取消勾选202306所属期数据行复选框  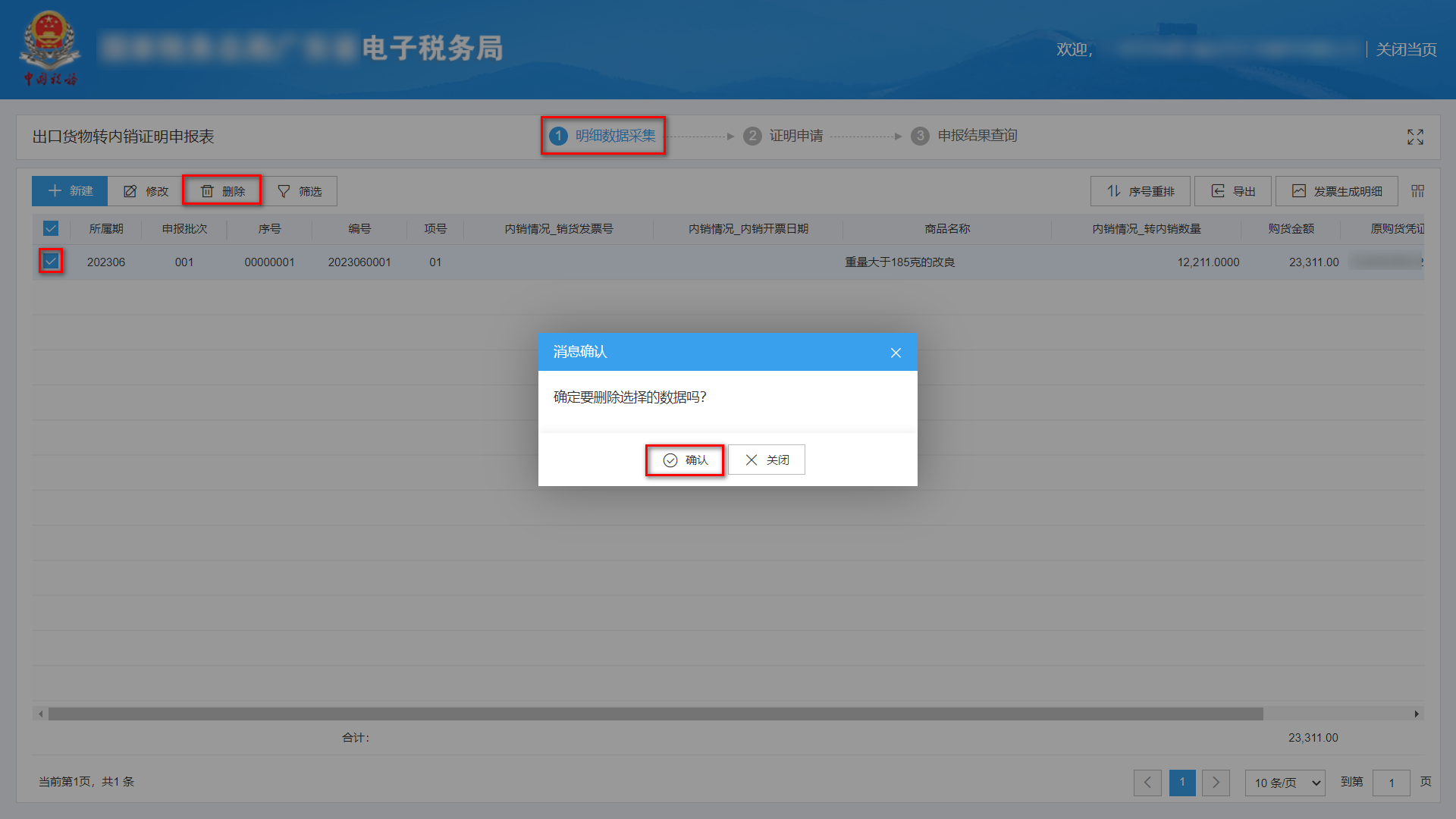pos(51,262)
